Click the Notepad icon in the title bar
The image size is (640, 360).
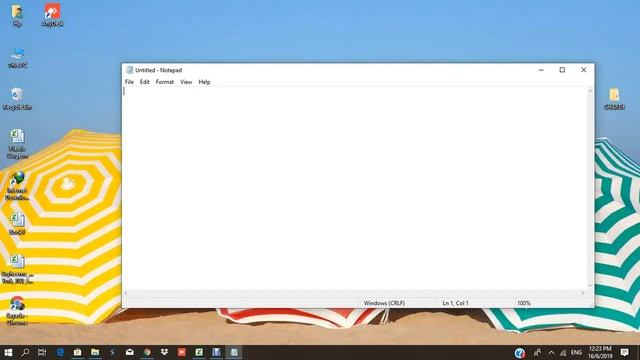[x=130, y=70]
